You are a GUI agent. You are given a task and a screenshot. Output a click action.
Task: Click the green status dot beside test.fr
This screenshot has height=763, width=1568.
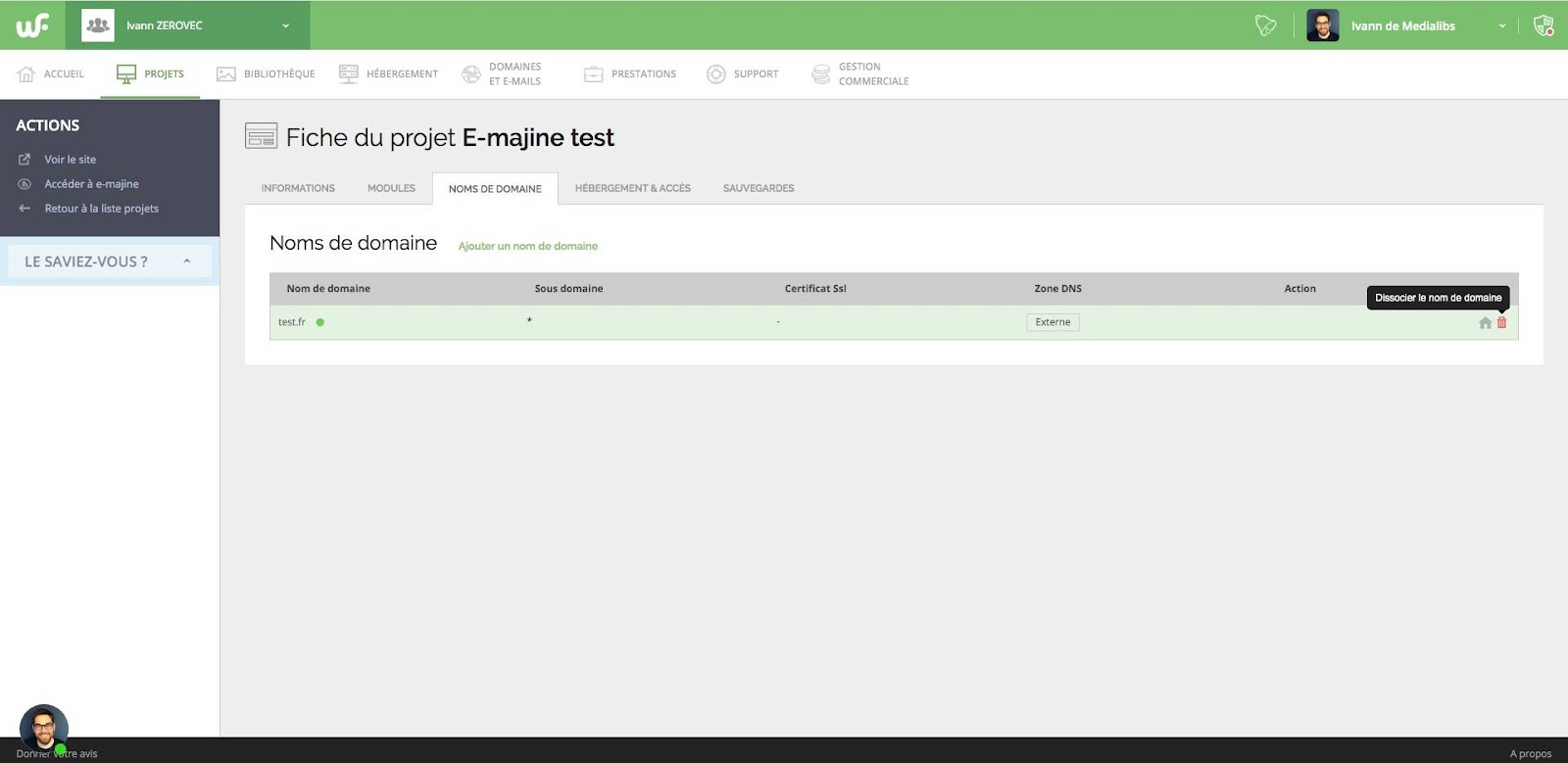point(319,322)
